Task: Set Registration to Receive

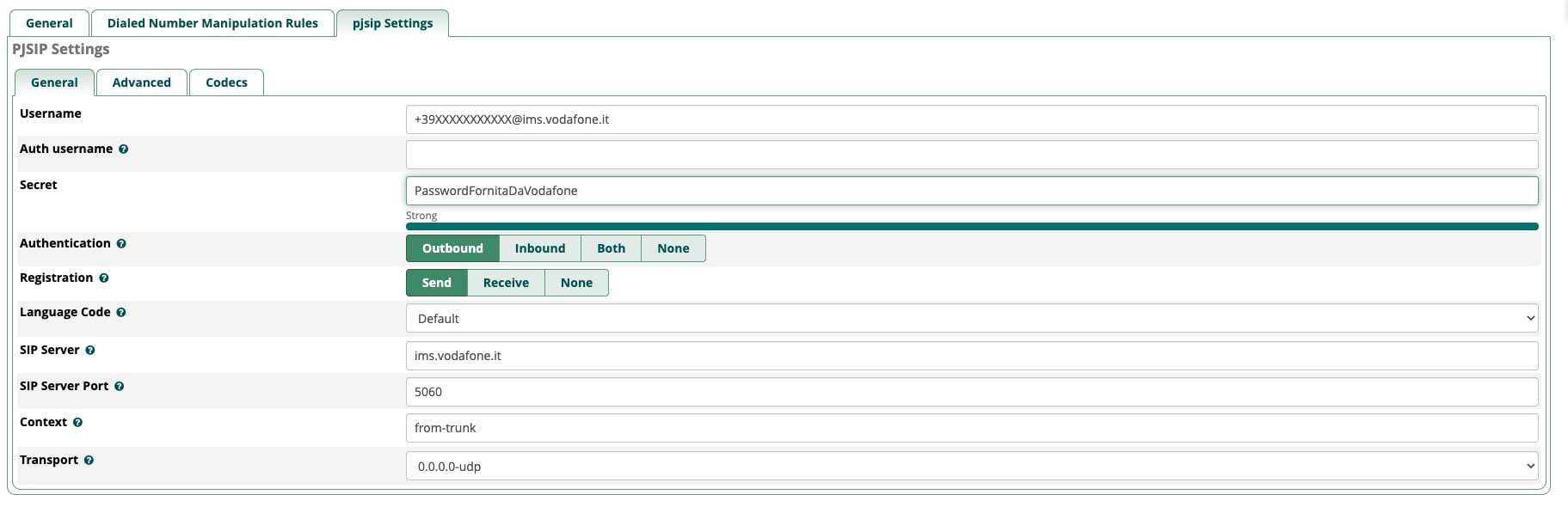Action: pyautogui.click(x=506, y=283)
